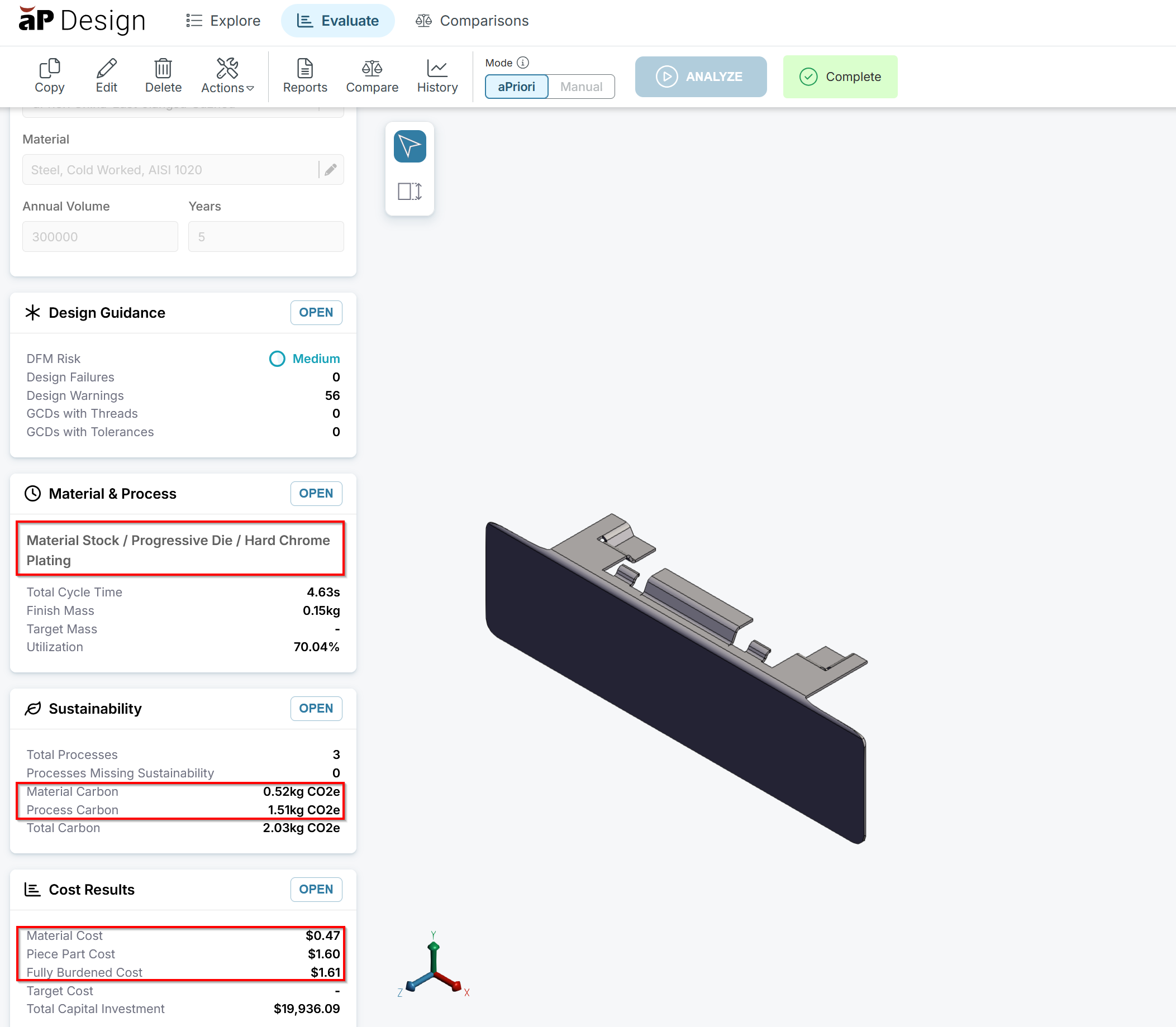Select the pointer selection tool in viewer

coord(410,146)
